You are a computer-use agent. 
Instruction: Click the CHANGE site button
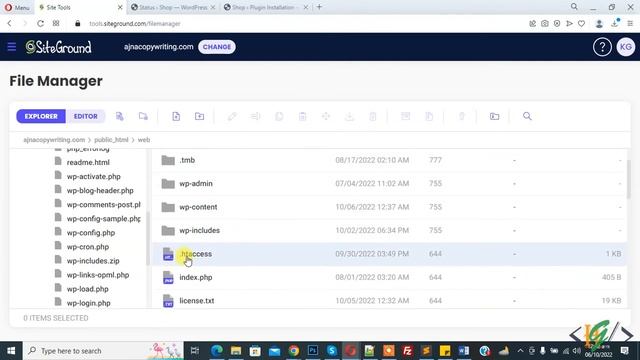[217, 47]
